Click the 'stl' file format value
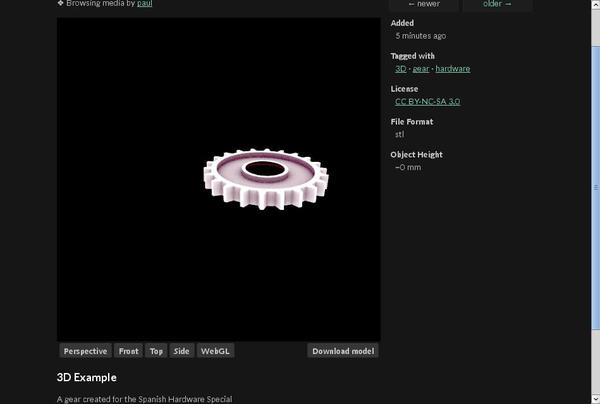This screenshot has width=600, height=404. [399, 135]
